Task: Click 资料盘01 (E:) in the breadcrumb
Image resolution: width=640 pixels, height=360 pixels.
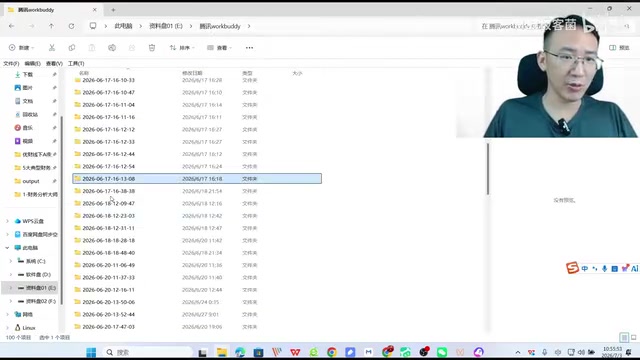Action: pyautogui.click(x=166, y=26)
